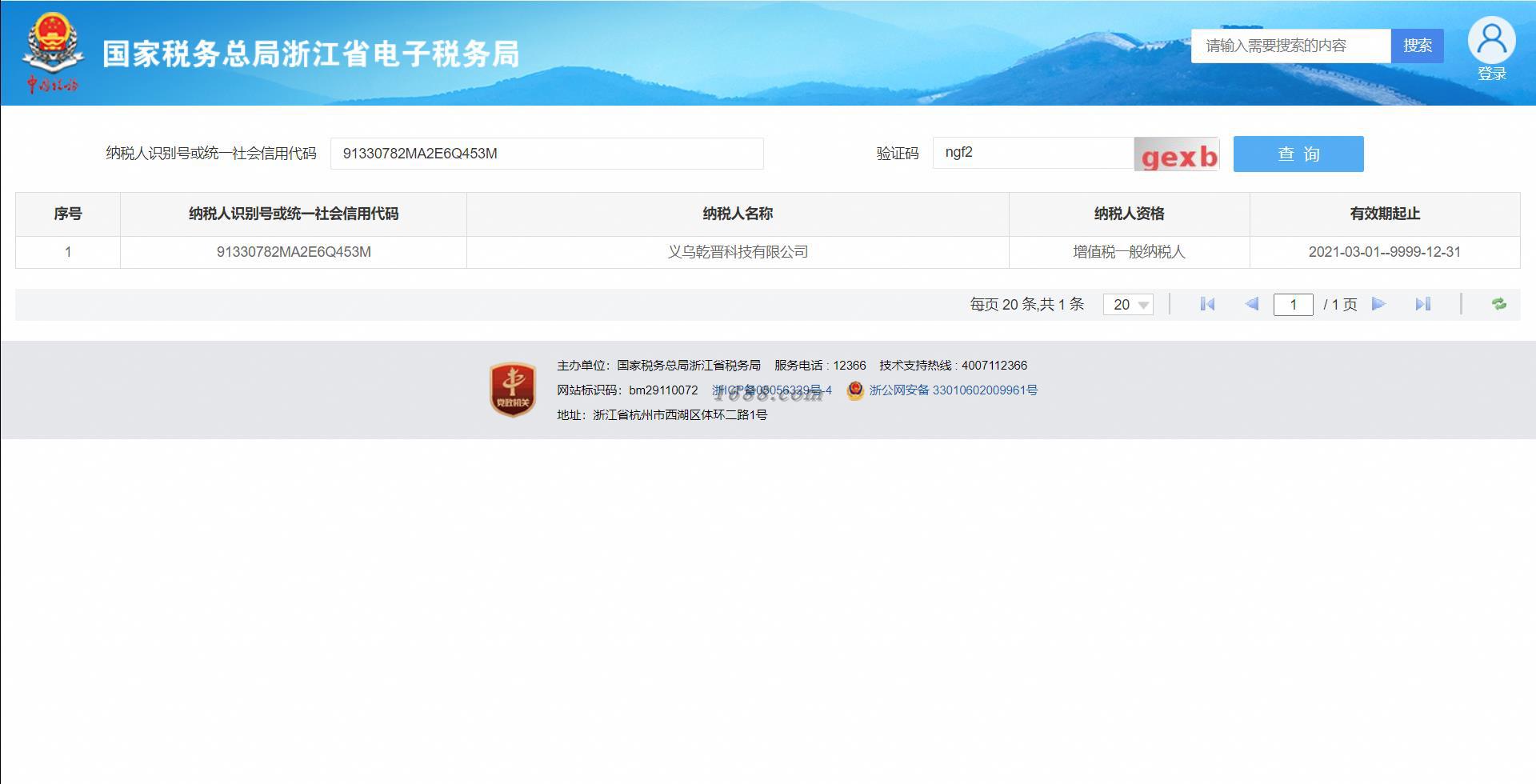Viewport: 1536px width, 784px height.
Task: Refresh the results table
Action: 1499,304
